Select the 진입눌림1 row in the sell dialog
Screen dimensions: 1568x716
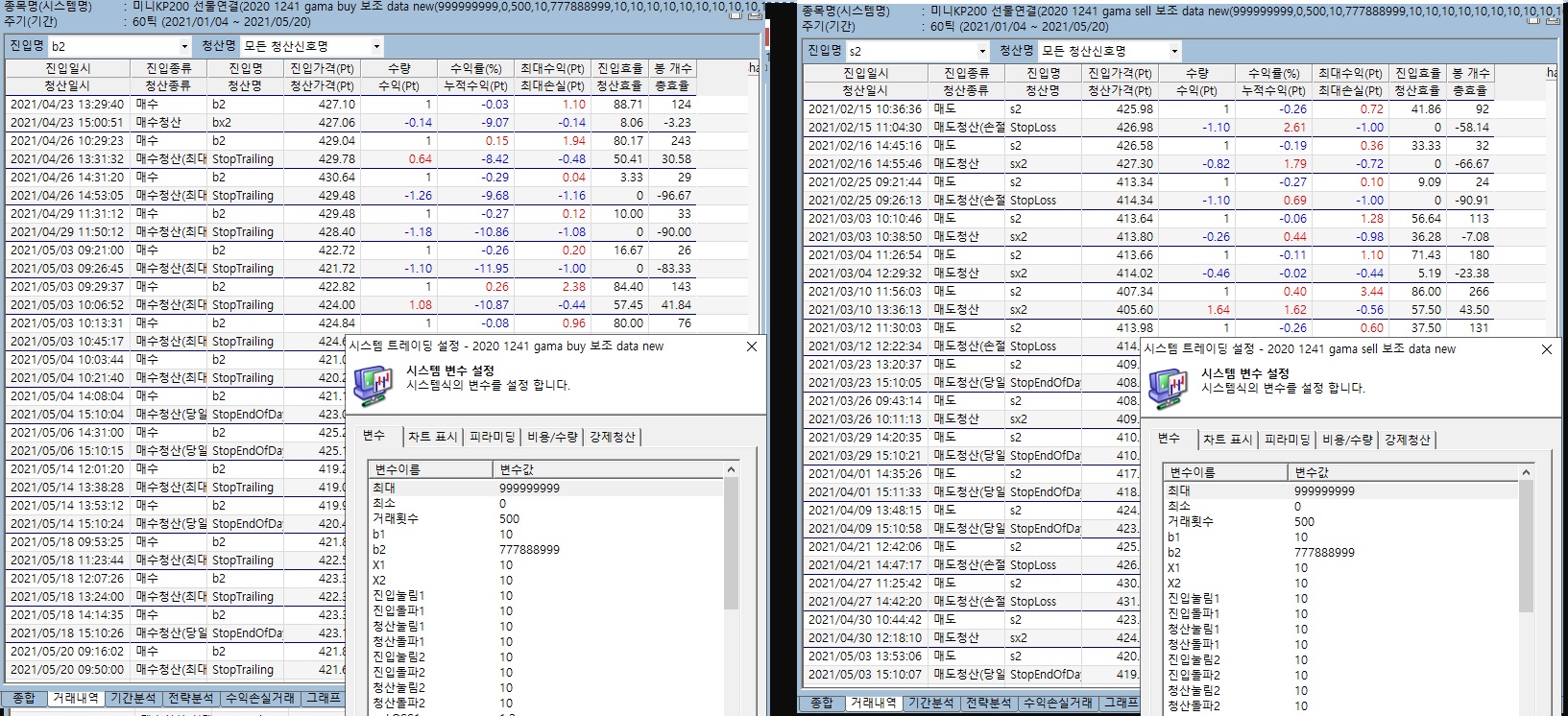tap(1193, 598)
